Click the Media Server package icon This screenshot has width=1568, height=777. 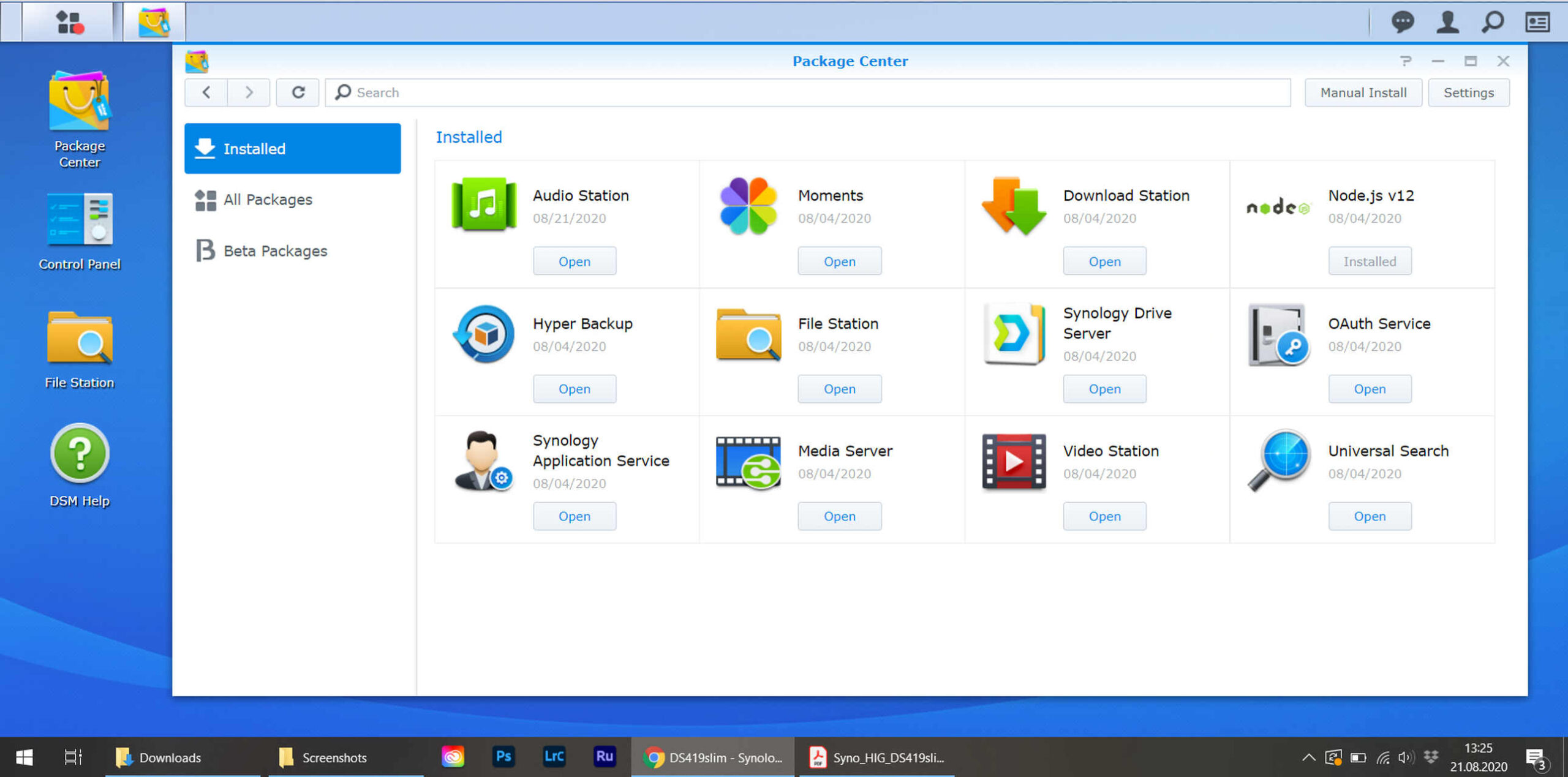pos(748,462)
